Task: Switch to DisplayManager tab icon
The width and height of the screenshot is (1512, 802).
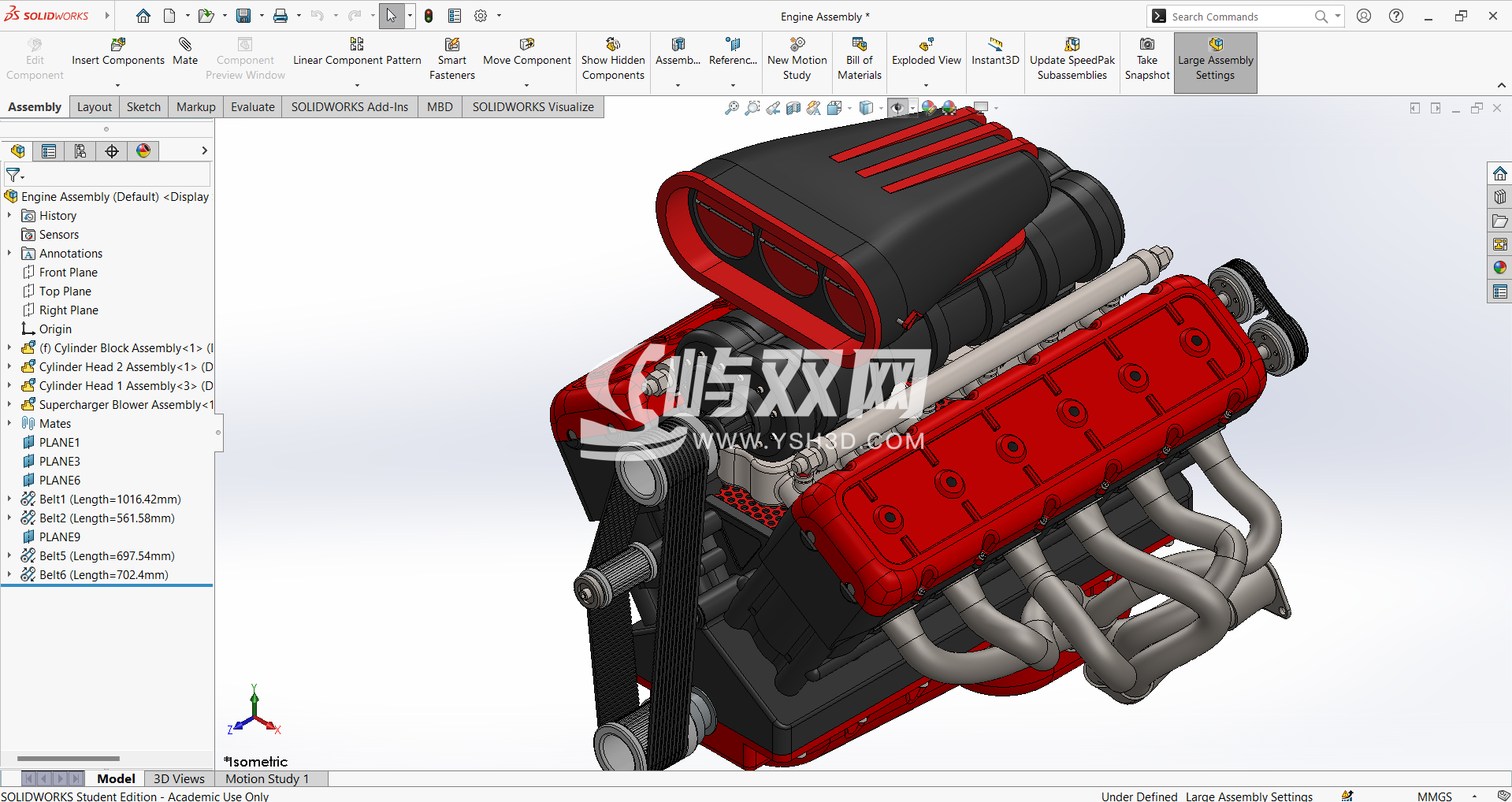Action: (x=143, y=151)
